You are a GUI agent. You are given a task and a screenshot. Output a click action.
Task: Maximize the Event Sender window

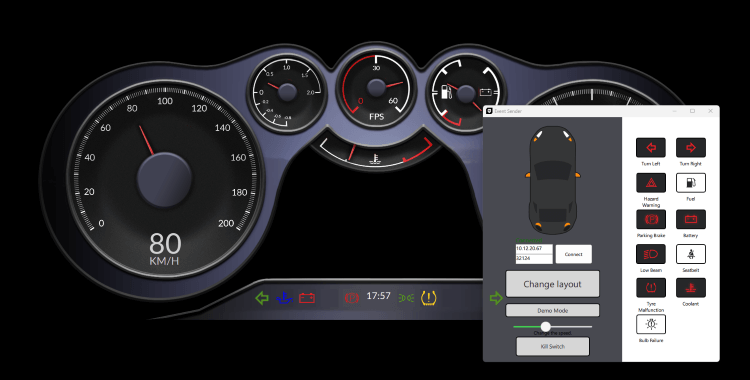(x=692, y=111)
